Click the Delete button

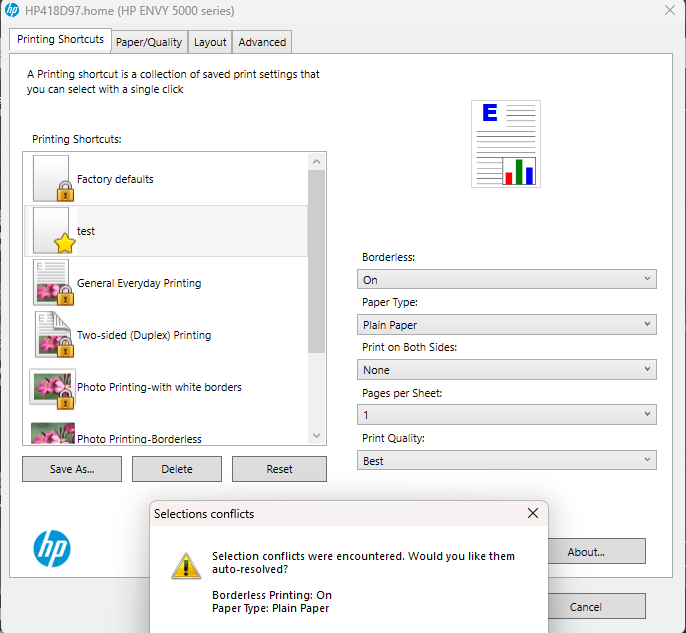click(x=177, y=469)
